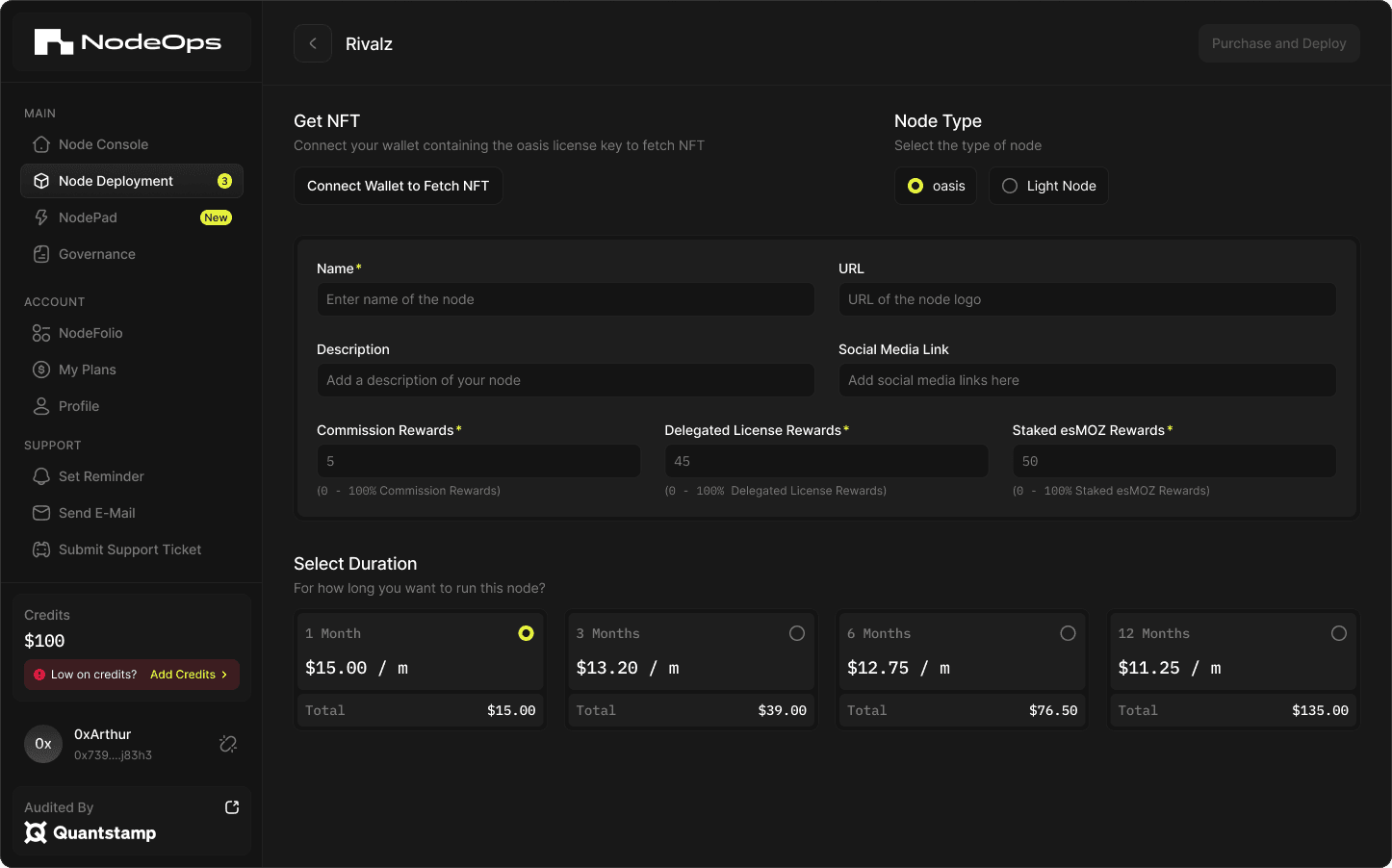The height and width of the screenshot is (868, 1392).
Task: Select the oasis node type radio
Action: click(915, 186)
